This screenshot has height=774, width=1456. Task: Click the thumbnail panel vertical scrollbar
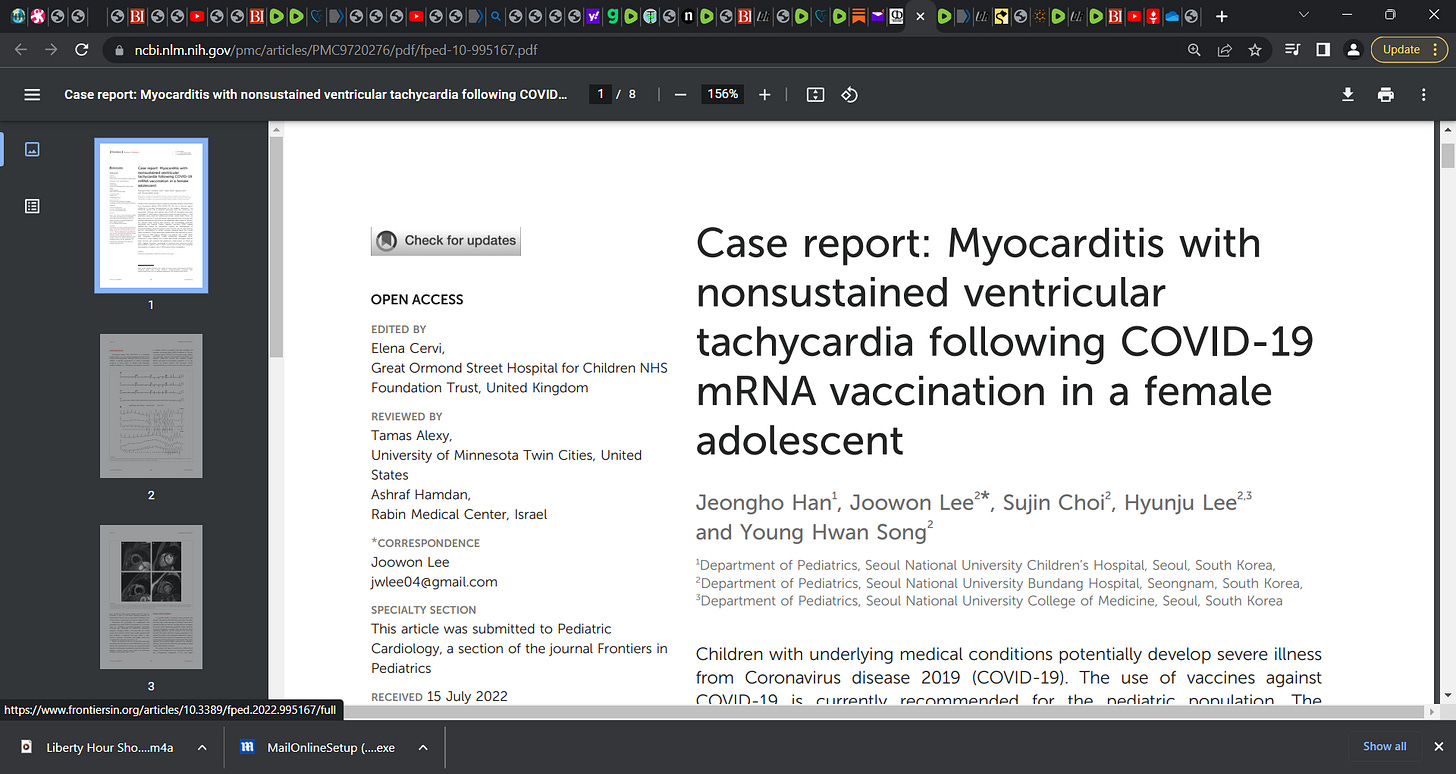[277, 247]
